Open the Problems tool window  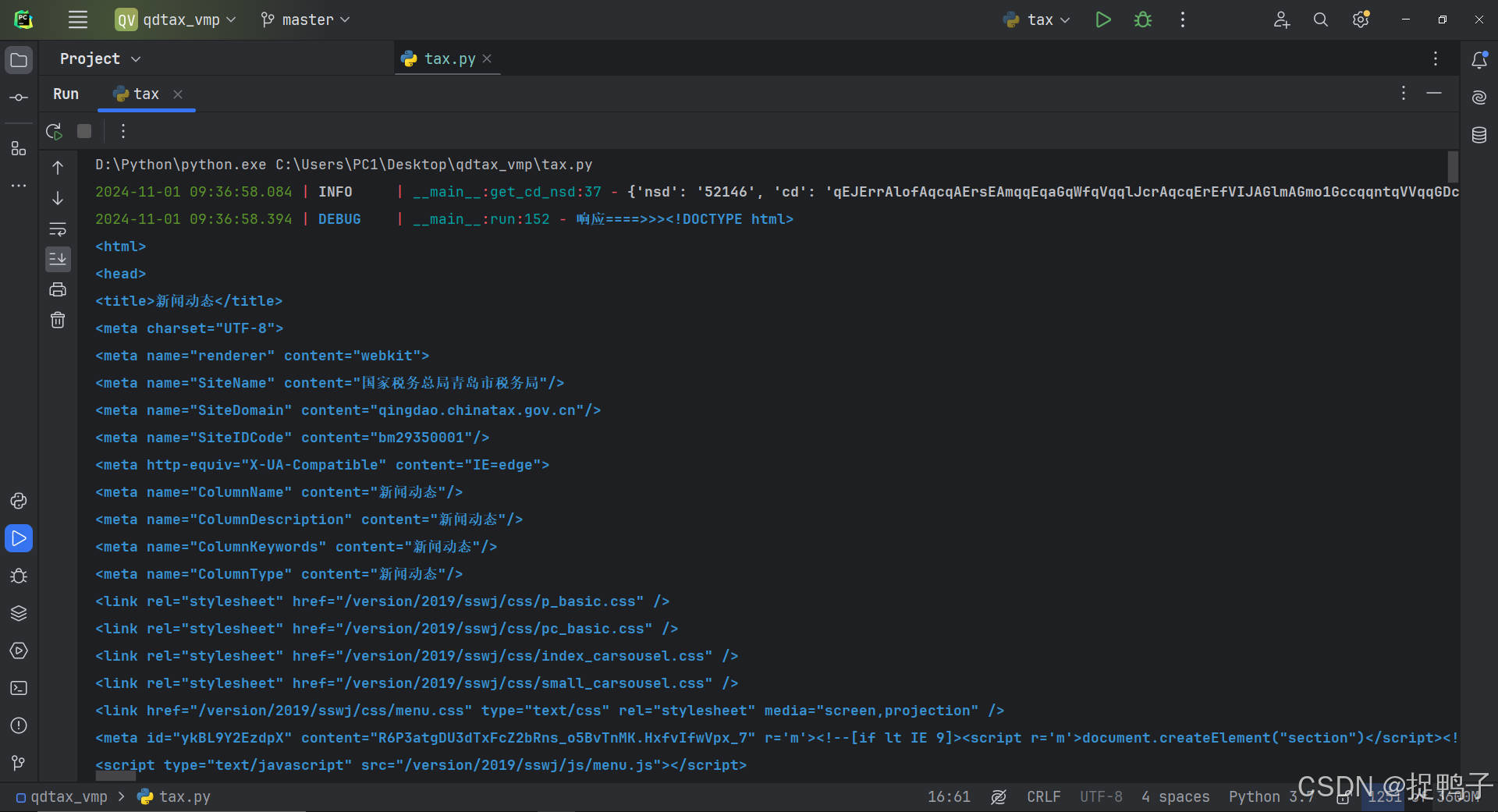(x=19, y=725)
